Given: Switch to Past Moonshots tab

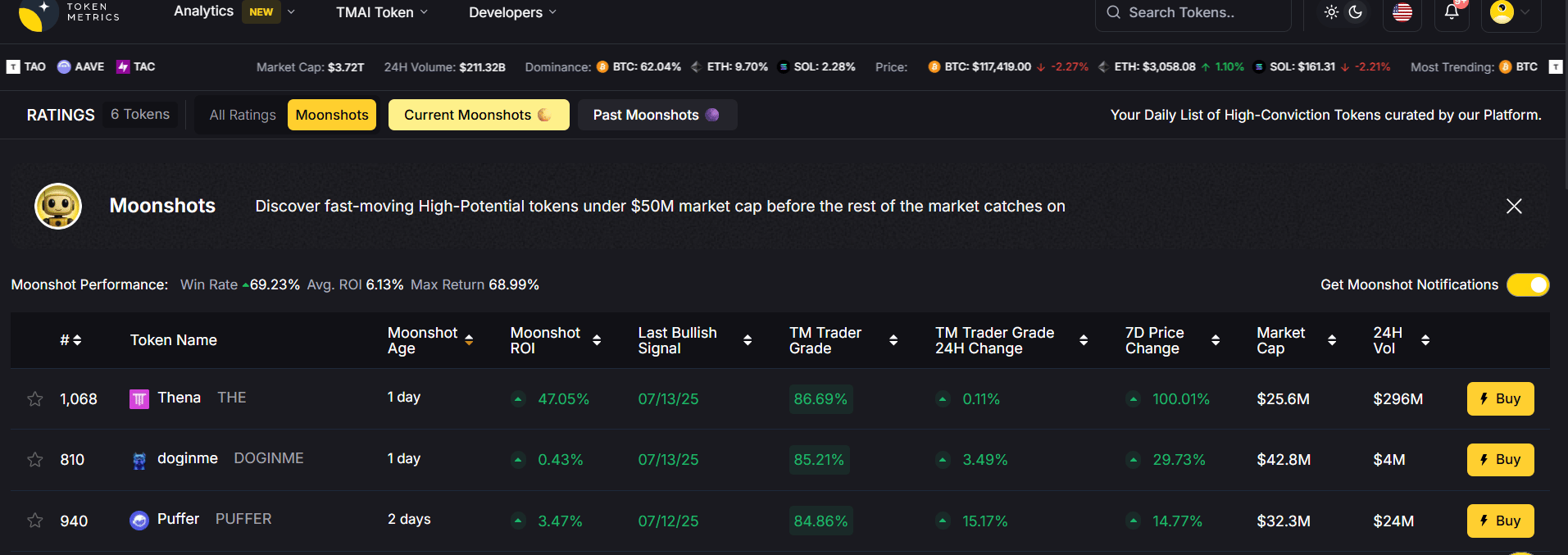Looking at the screenshot, I should [657, 115].
